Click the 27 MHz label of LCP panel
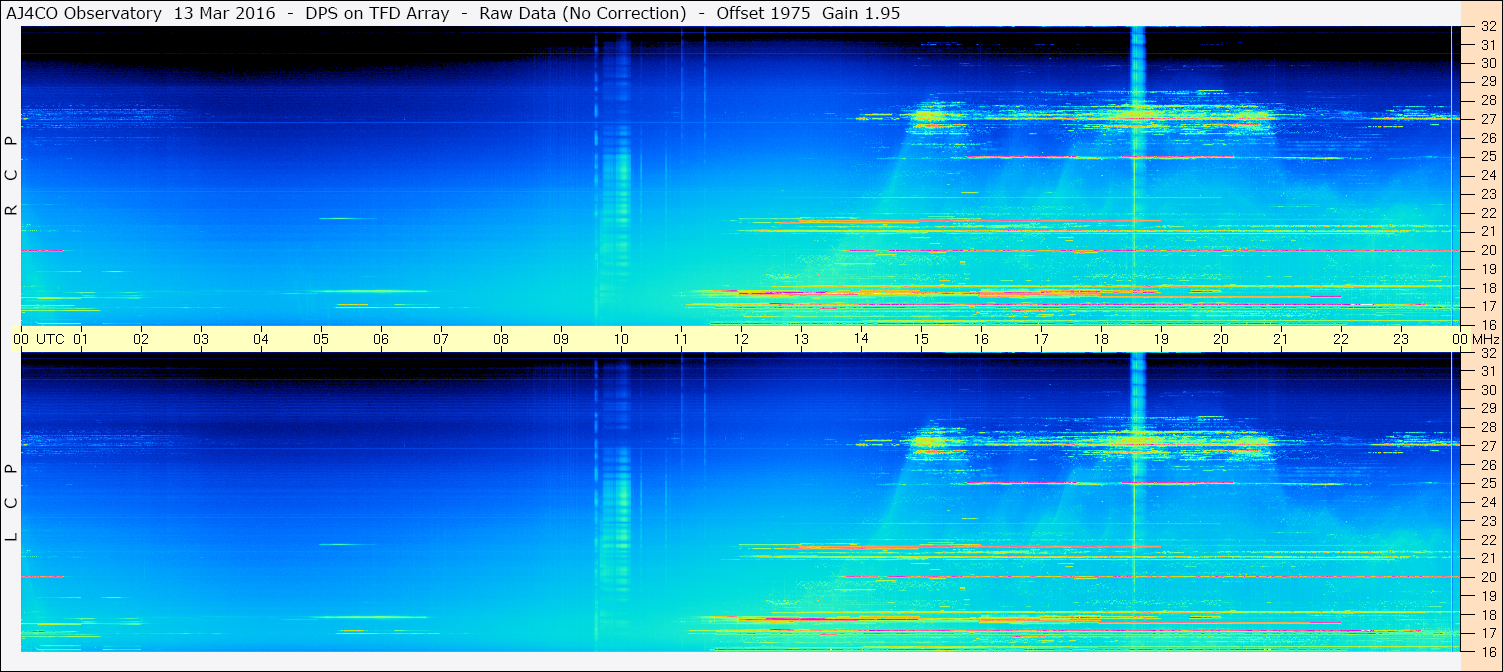Screen dimensions: 1503x672 point(1488,446)
